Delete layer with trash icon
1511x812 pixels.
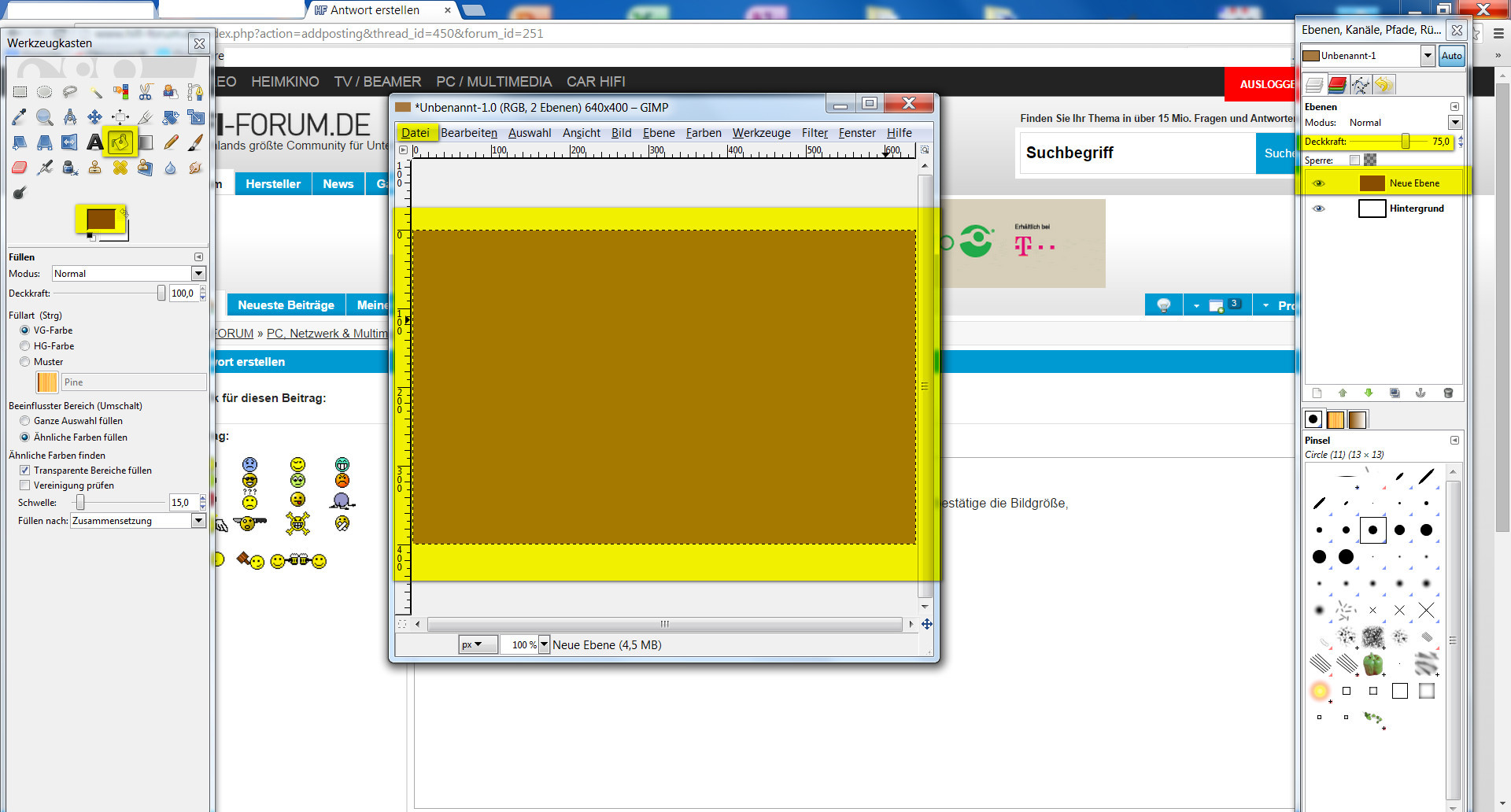(x=1448, y=393)
